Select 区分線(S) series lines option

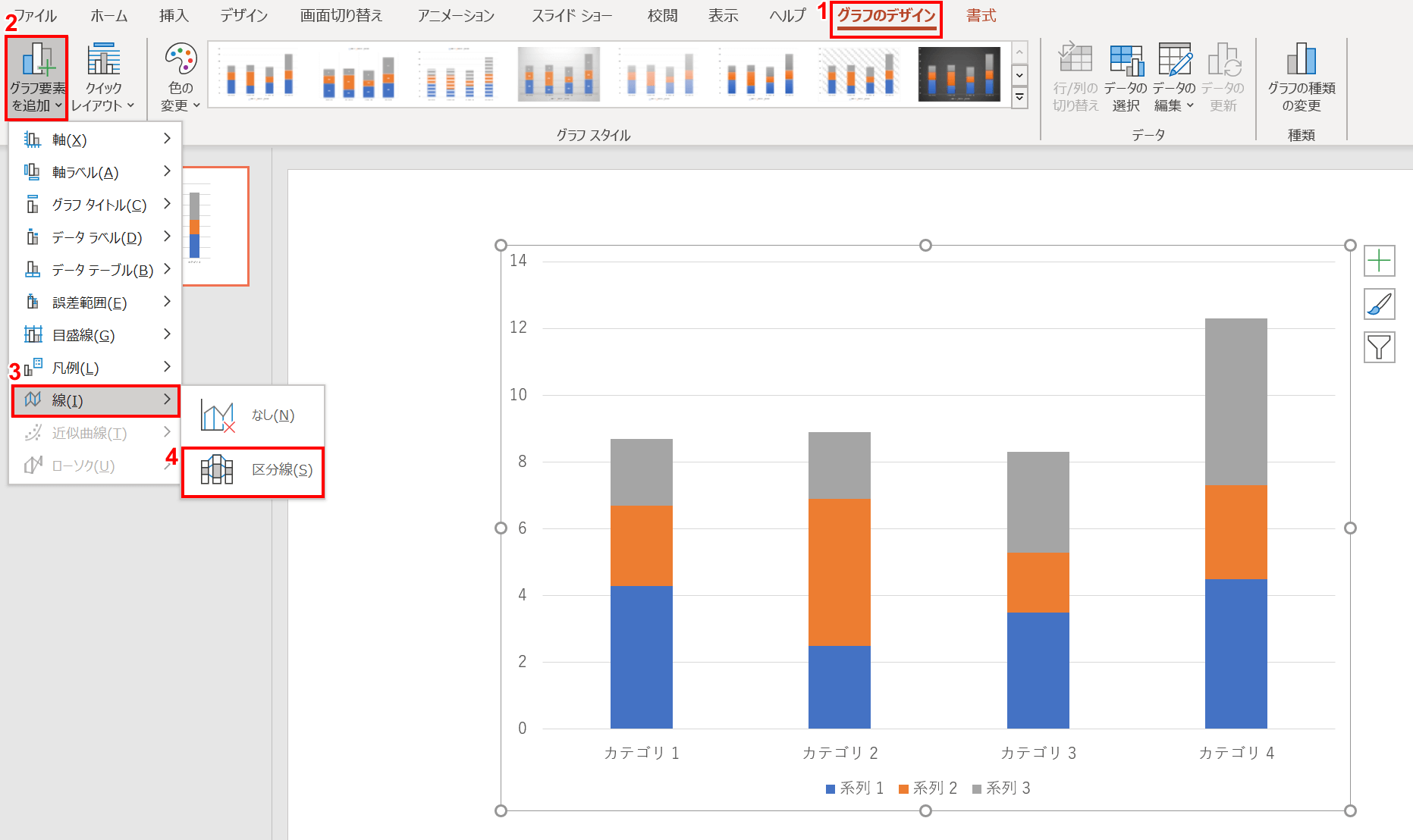pos(253,471)
